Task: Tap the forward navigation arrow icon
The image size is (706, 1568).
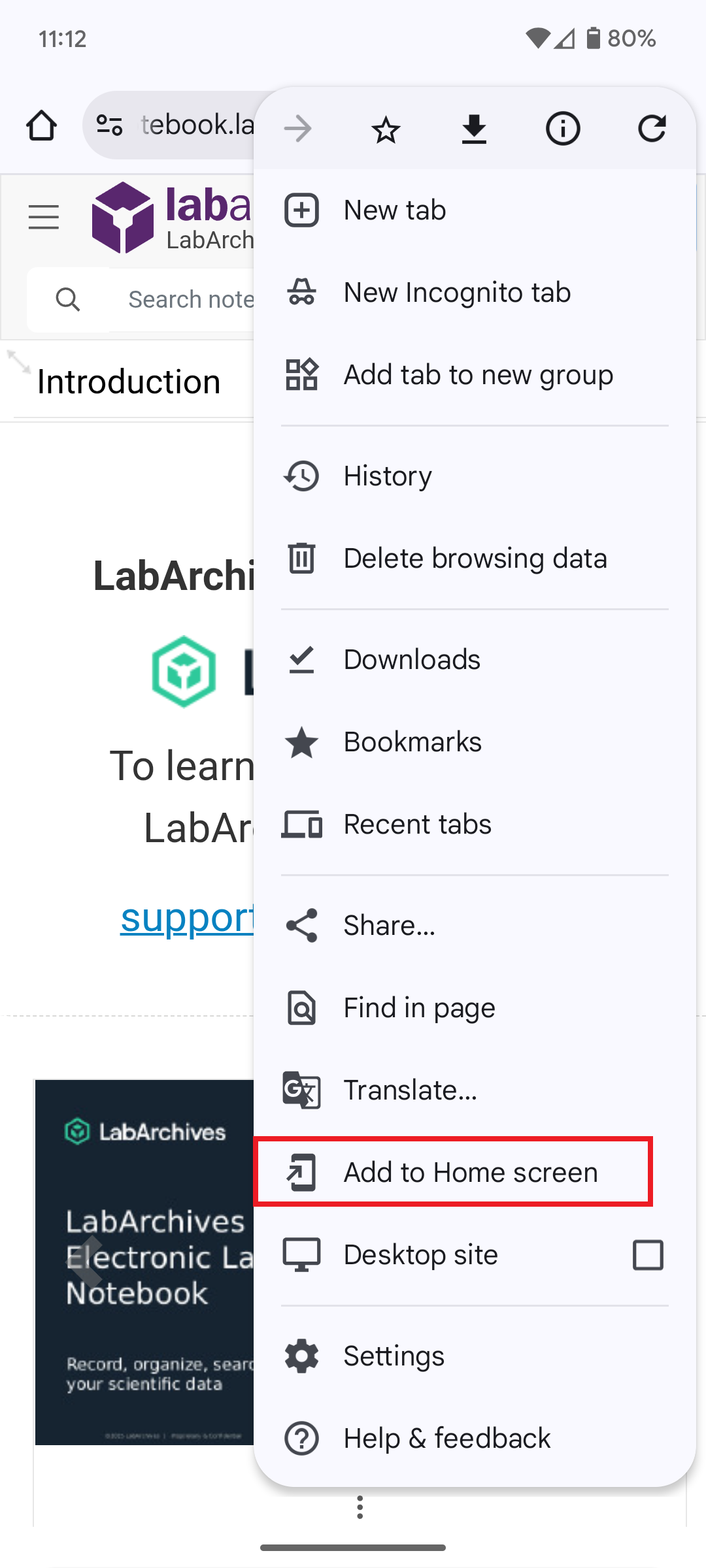Action: [x=297, y=128]
